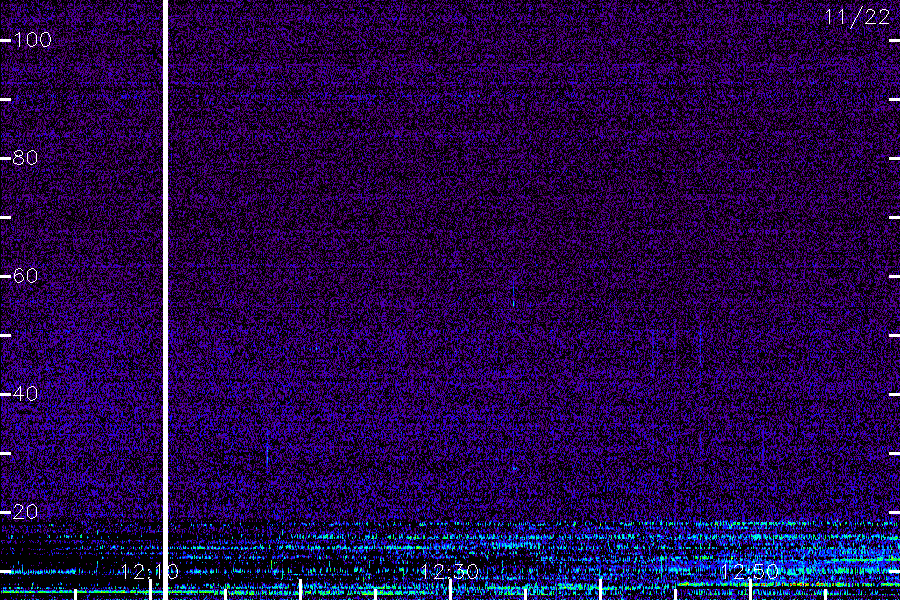This screenshot has width=900, height=600.
Task: Click the 20 frequency axis label
Action: pyautogui.click(x=25, y=512)
